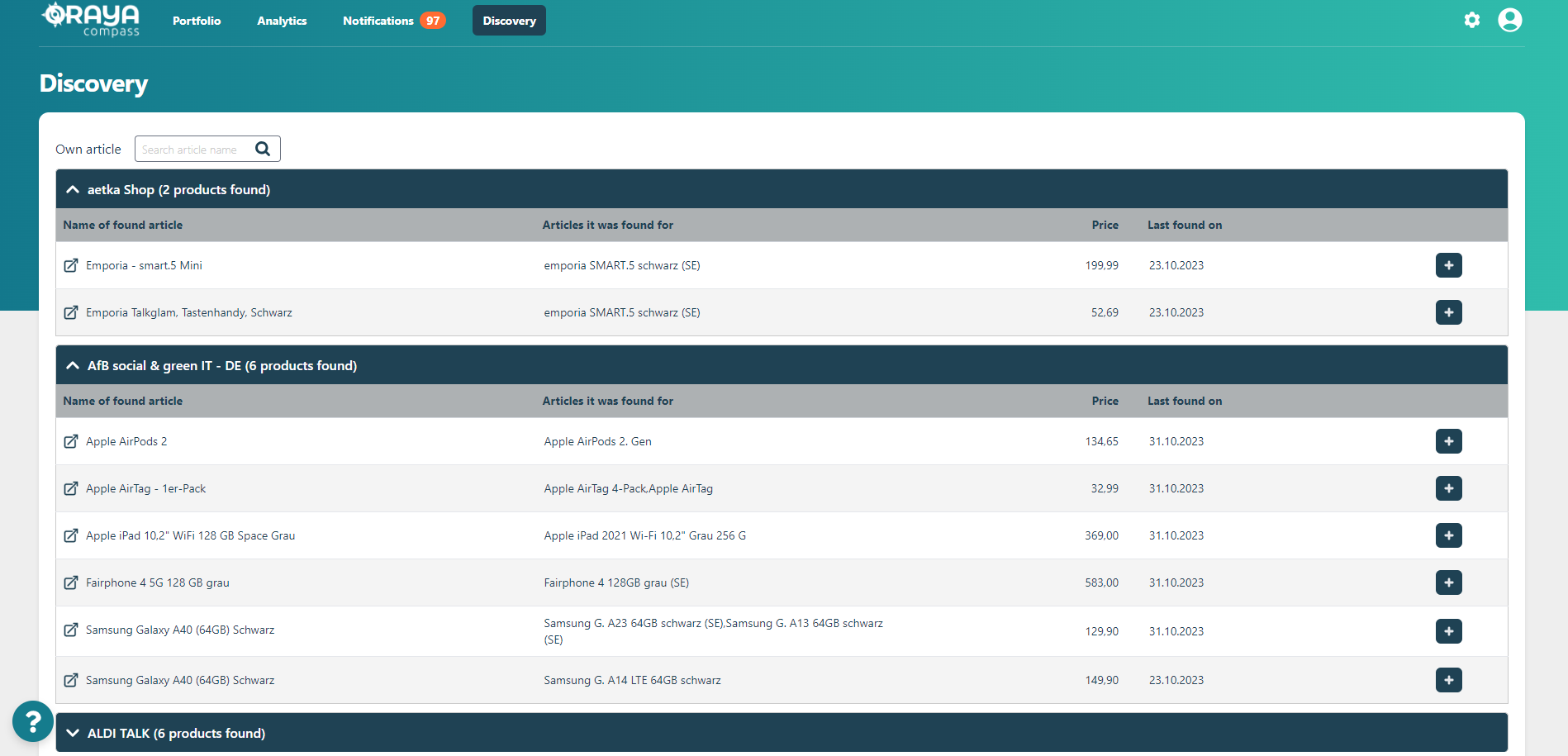Select the emporia SMART.5 schwarz (SE) article link
This screenshot has width=1568, height=756.
(x=621, y=265)
